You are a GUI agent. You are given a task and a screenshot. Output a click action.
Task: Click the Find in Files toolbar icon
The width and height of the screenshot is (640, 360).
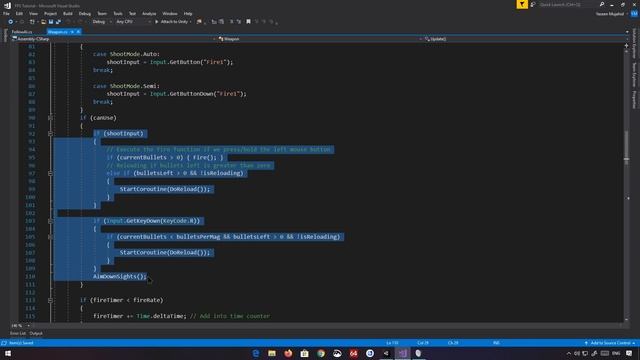pos(199,22)
